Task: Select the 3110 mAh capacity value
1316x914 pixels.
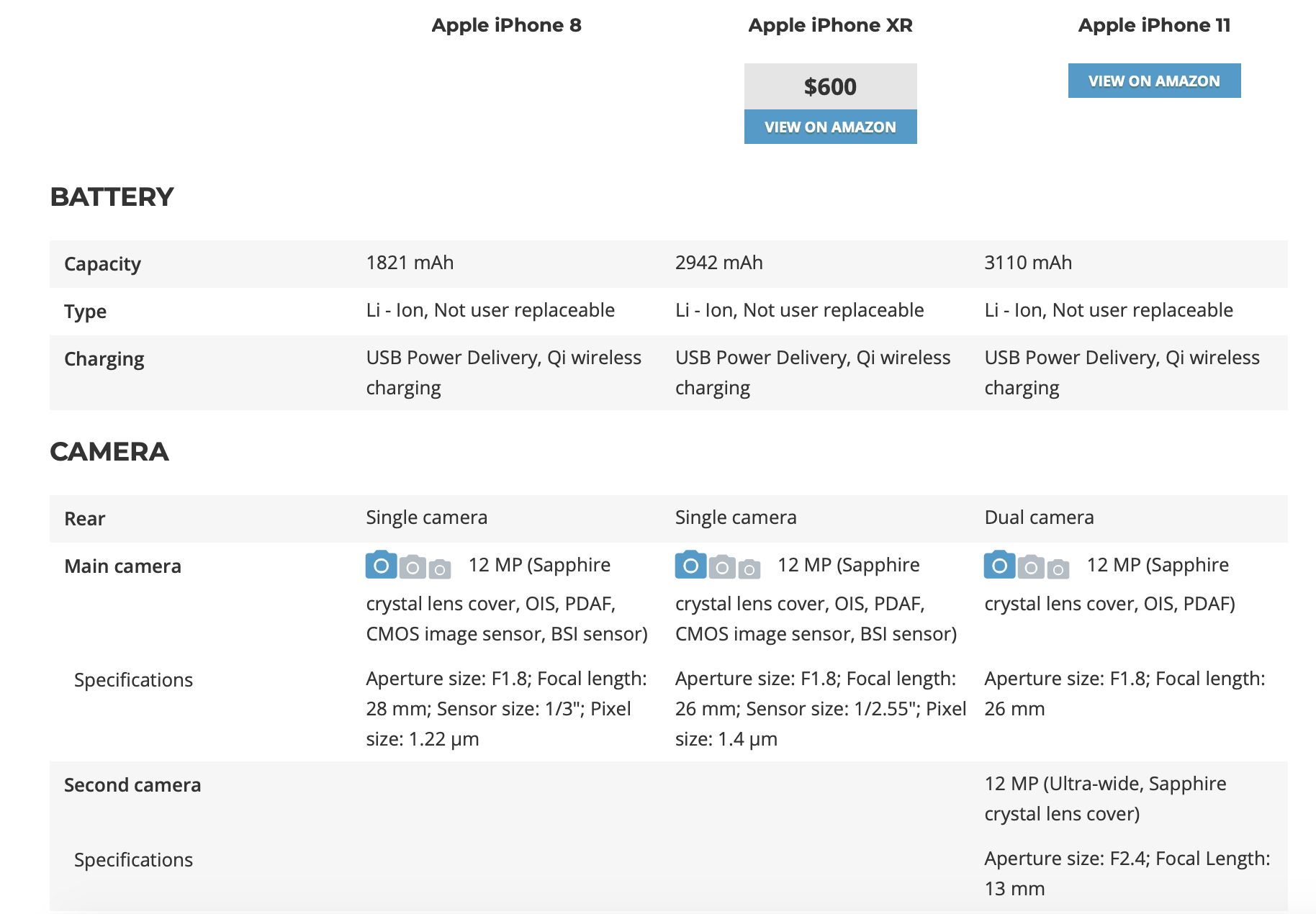Action: click(1028, 263)
